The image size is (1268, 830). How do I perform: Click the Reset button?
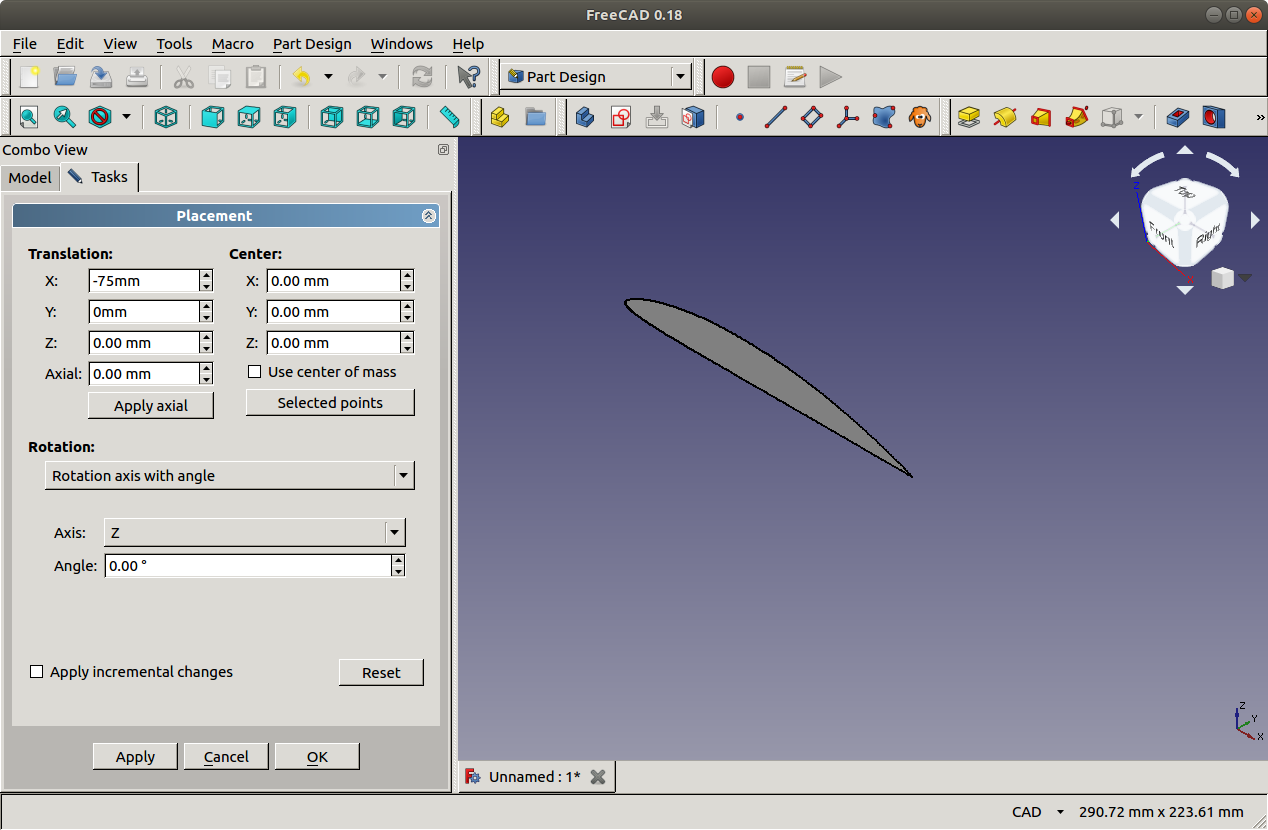click(x=381, y=672)
